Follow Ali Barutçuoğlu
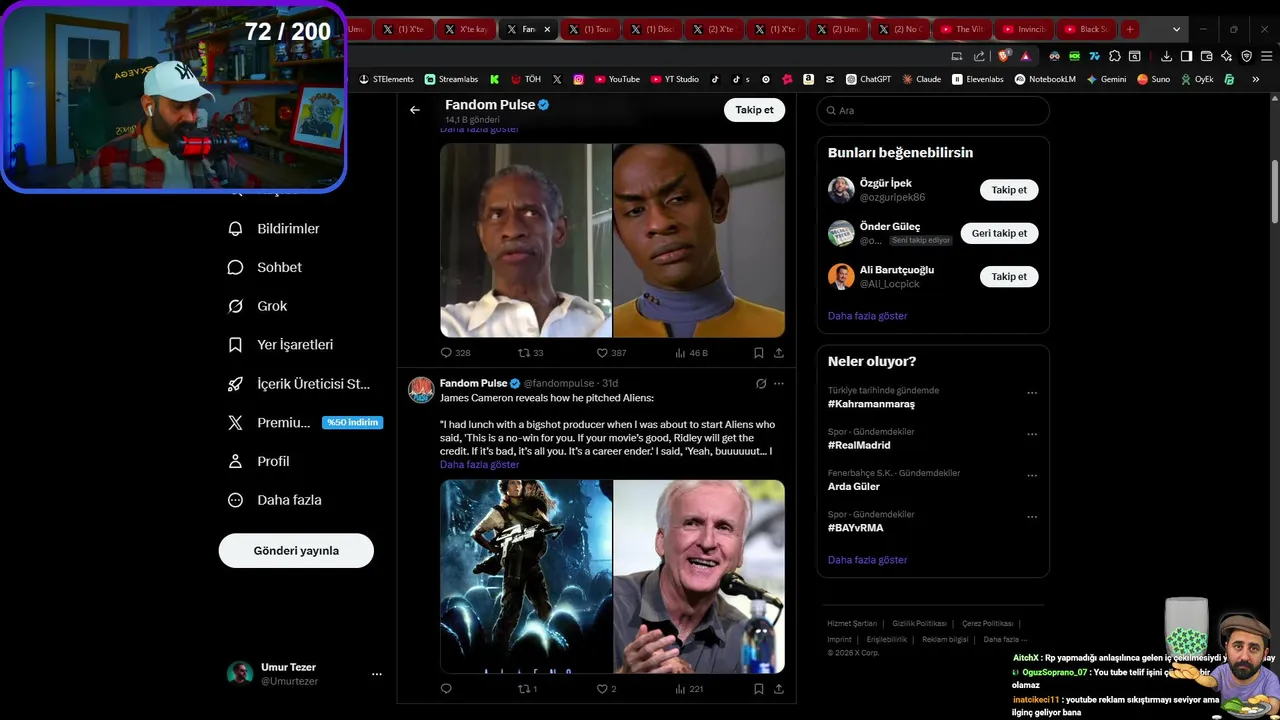Image resolution: width=1280 pixels, height=720 pixels. tap(1009, 276)
